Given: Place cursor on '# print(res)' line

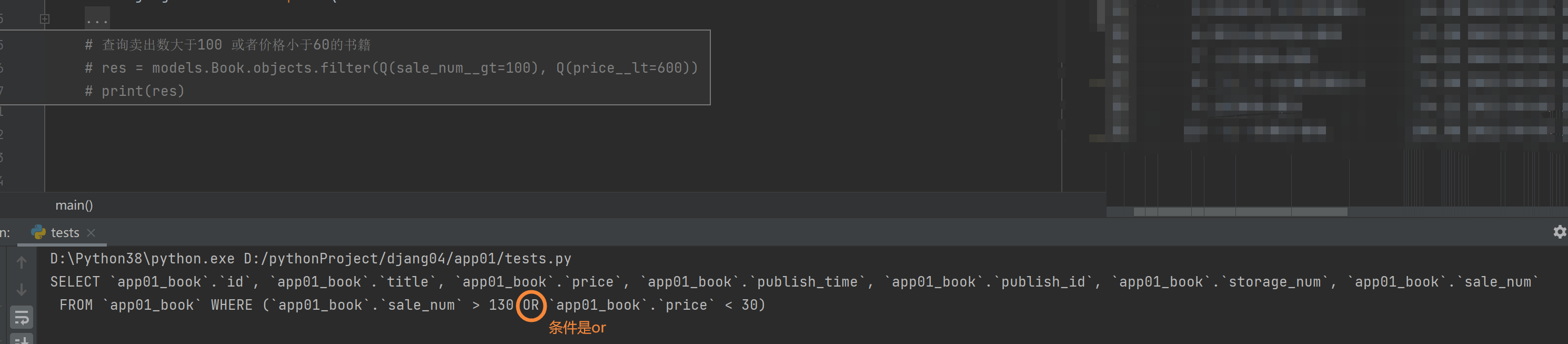Looking at the screenshot, I should 135,91.
